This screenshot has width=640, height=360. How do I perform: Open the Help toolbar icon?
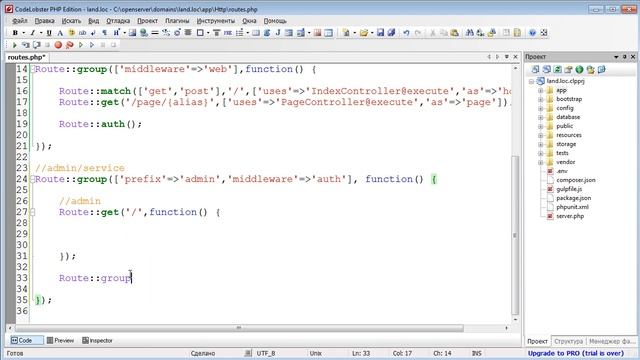(x=532, y=33)
